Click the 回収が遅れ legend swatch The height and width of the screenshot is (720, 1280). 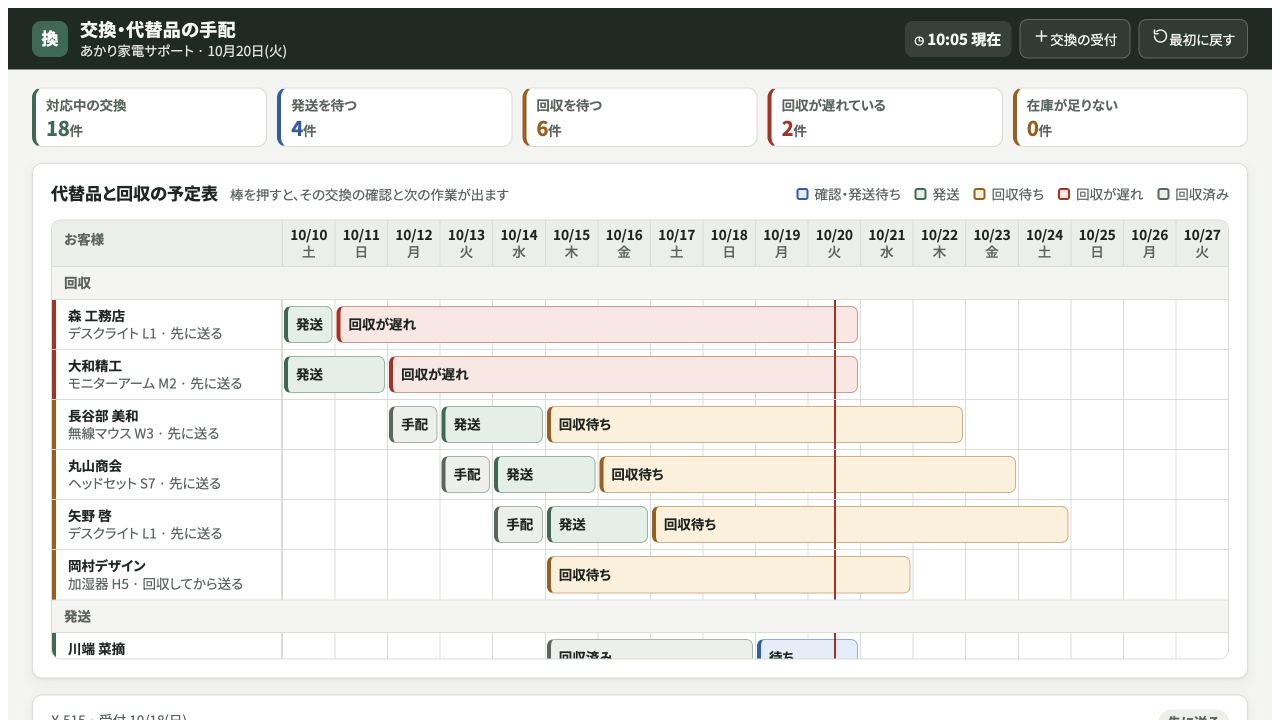coord(1064,195)
